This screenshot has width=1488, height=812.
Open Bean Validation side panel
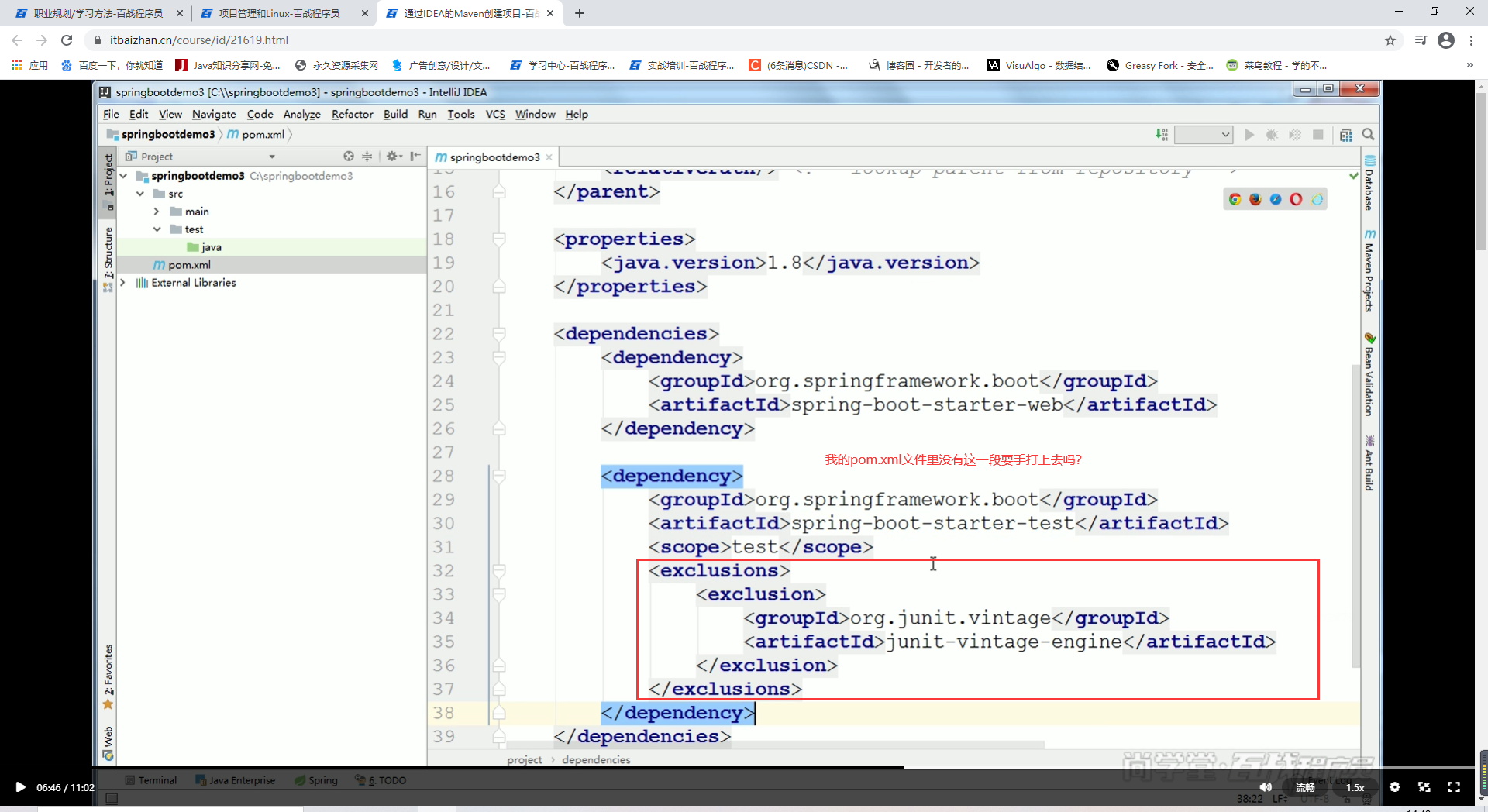click(1369, 374)
